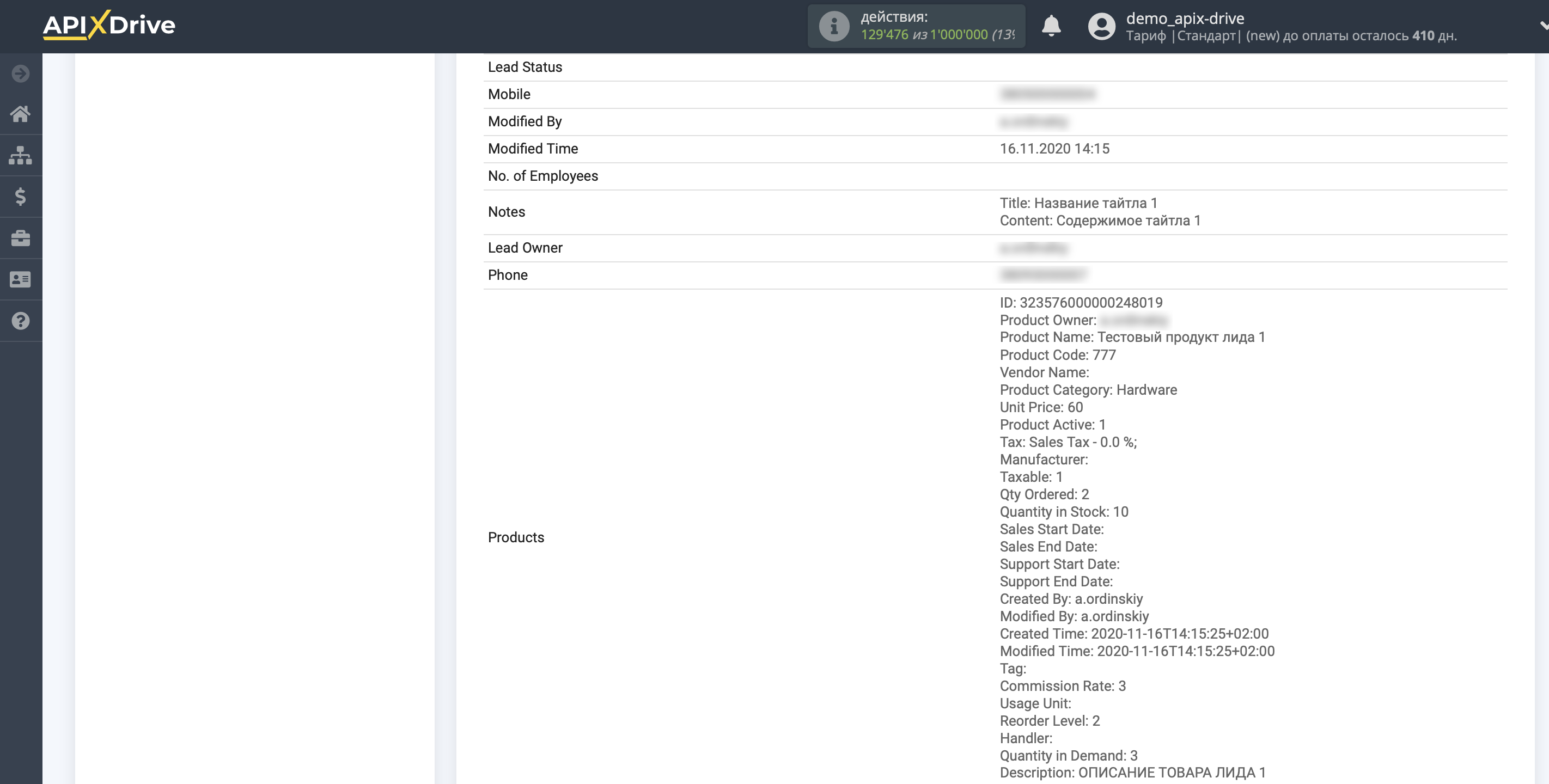Screen dimensions: 1549x784
Task: Click the info icon beside действия
Action: pyautogui.click(x=834, y=27)
